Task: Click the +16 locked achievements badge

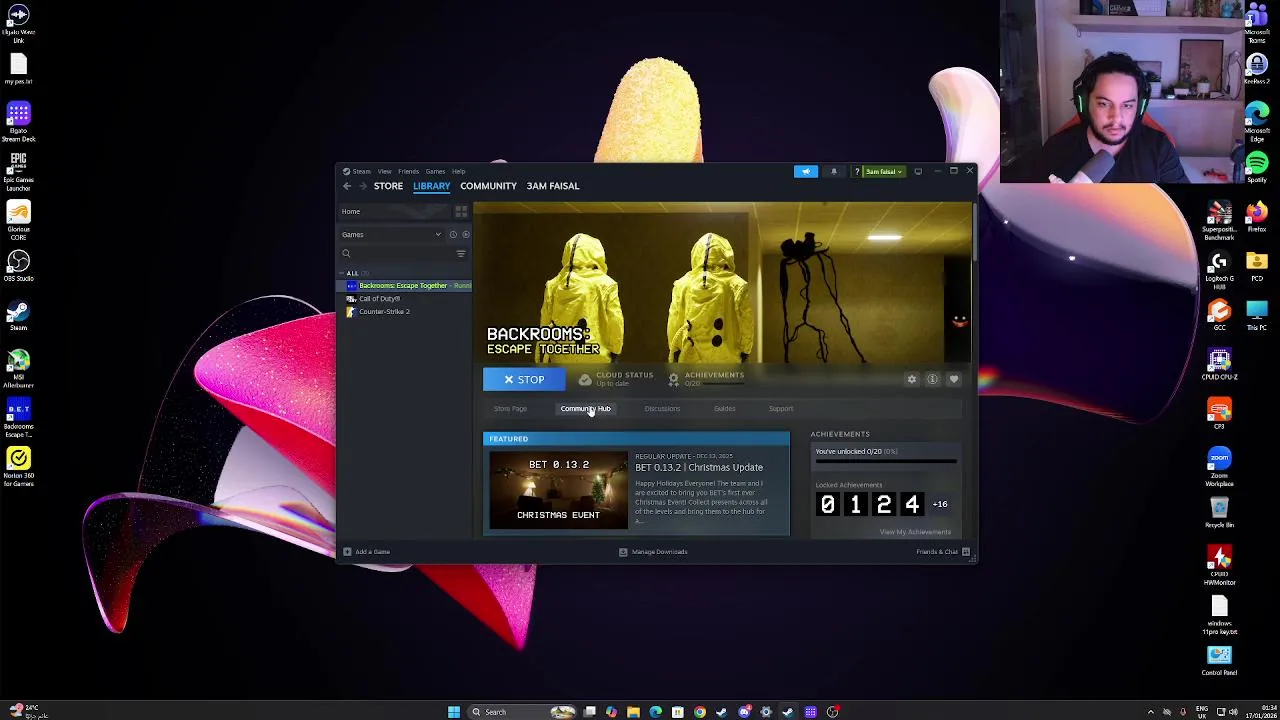Action: [940, 504]
